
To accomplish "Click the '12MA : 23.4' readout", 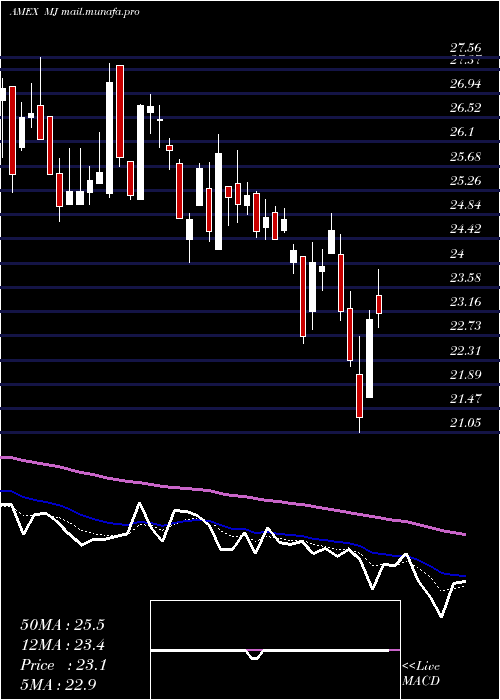I will point(62,645).
